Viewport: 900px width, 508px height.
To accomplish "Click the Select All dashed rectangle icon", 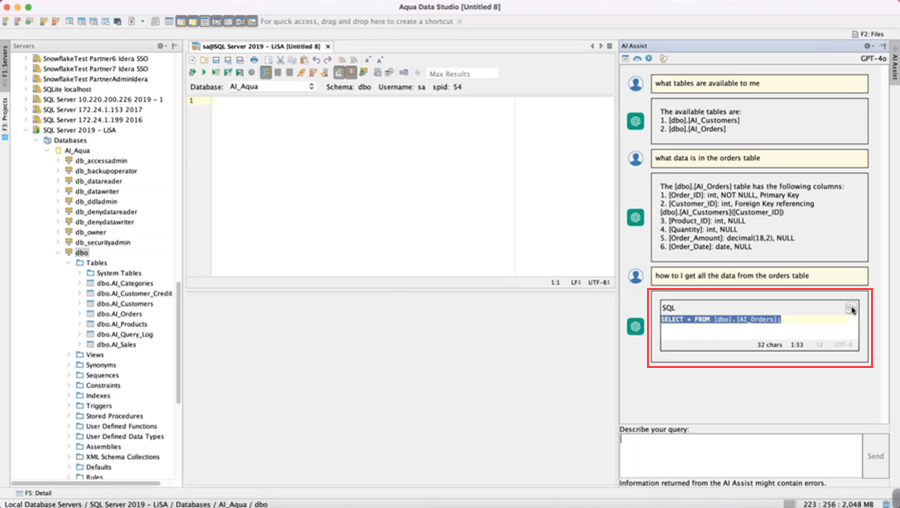I will pyautogui.click(x=268, y=60).
